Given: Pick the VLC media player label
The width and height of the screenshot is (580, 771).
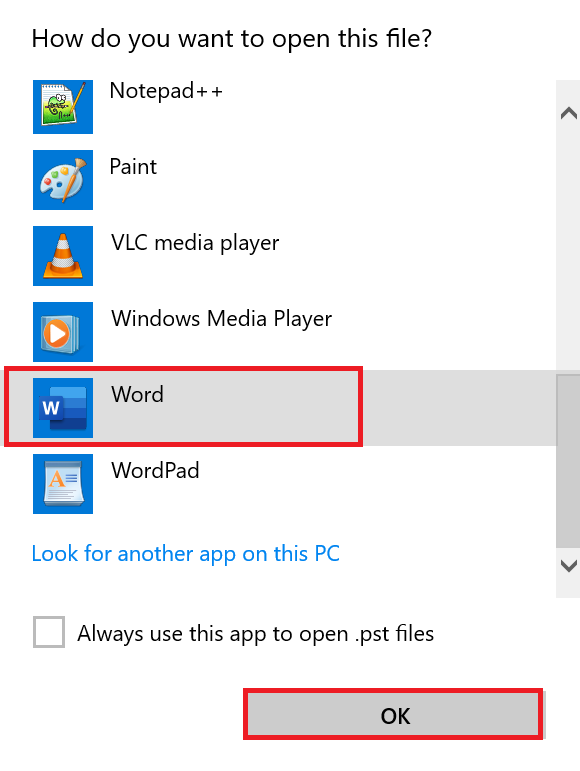Looking at the screenshot, I should (x=195, y=243).
